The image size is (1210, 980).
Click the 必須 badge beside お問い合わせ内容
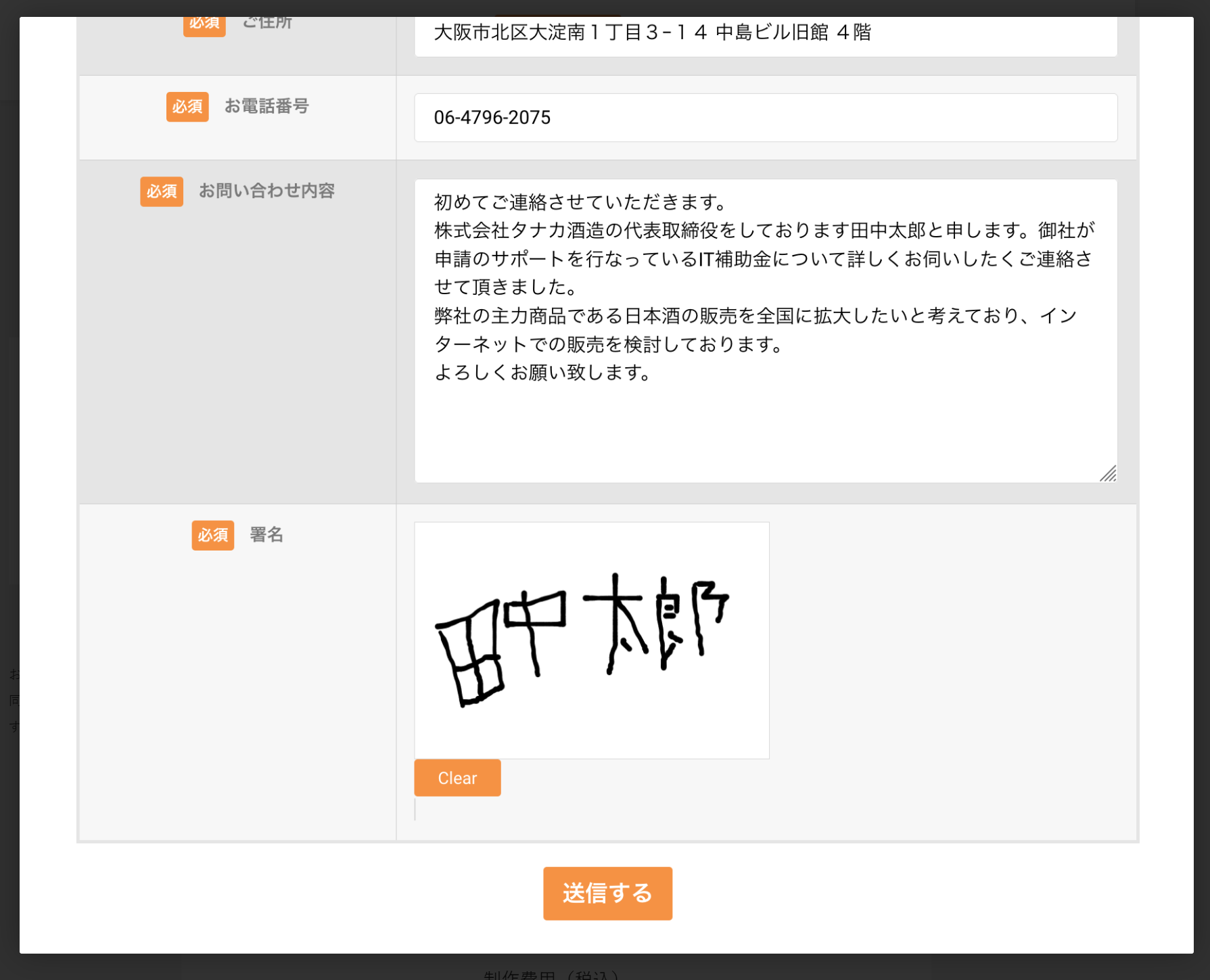(x=162, y=191)
